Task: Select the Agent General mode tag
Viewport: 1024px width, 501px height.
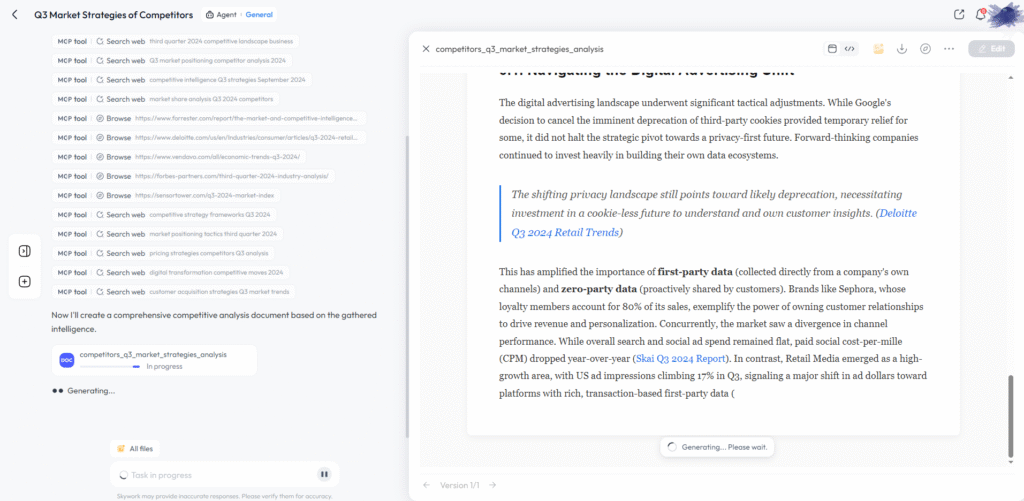Action: pyautogui.click(x=239, y=15)
